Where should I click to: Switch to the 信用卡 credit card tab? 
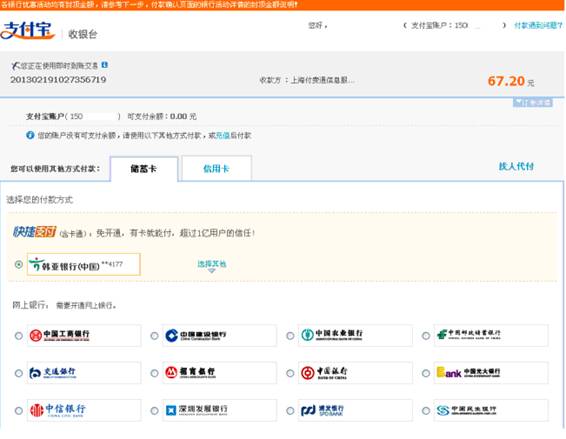216,168
